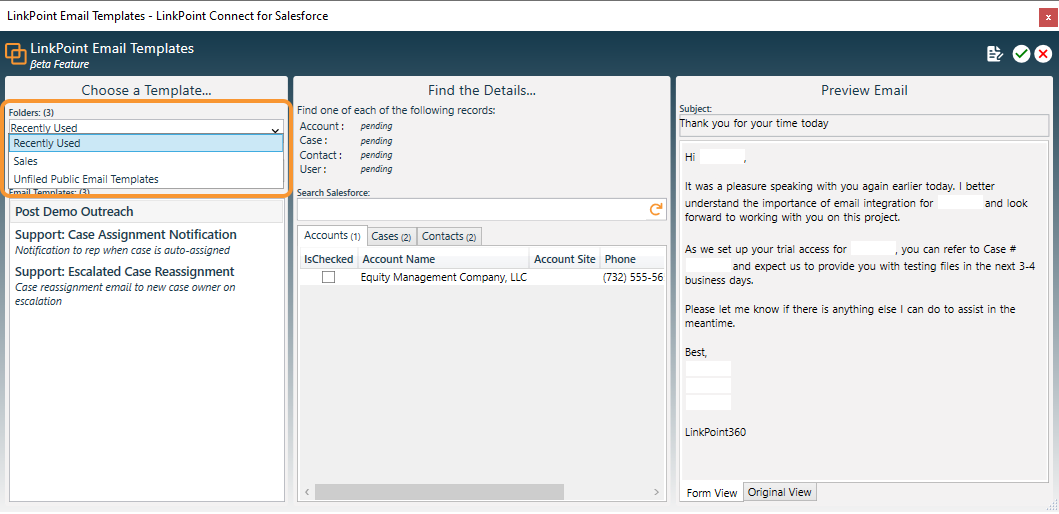This screenshot has width=1059, height=514.
Task: Choose Support: Case Assignment Notification template
Action: [x=126, y=235]
